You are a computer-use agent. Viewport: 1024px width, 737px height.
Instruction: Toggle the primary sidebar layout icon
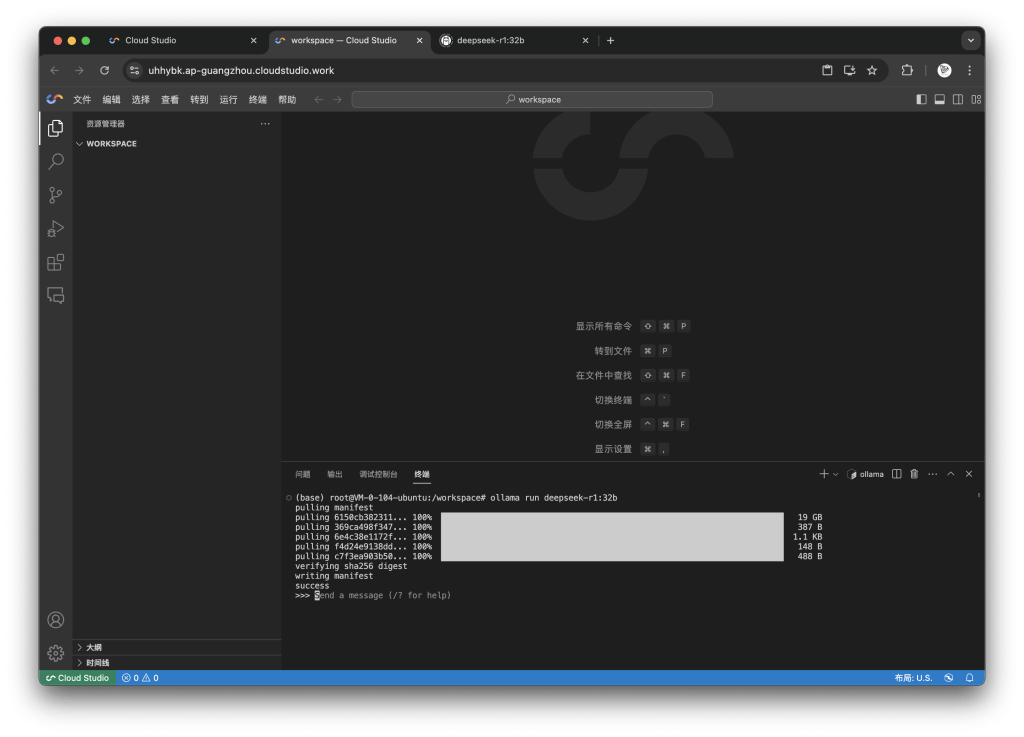(921, 99)
